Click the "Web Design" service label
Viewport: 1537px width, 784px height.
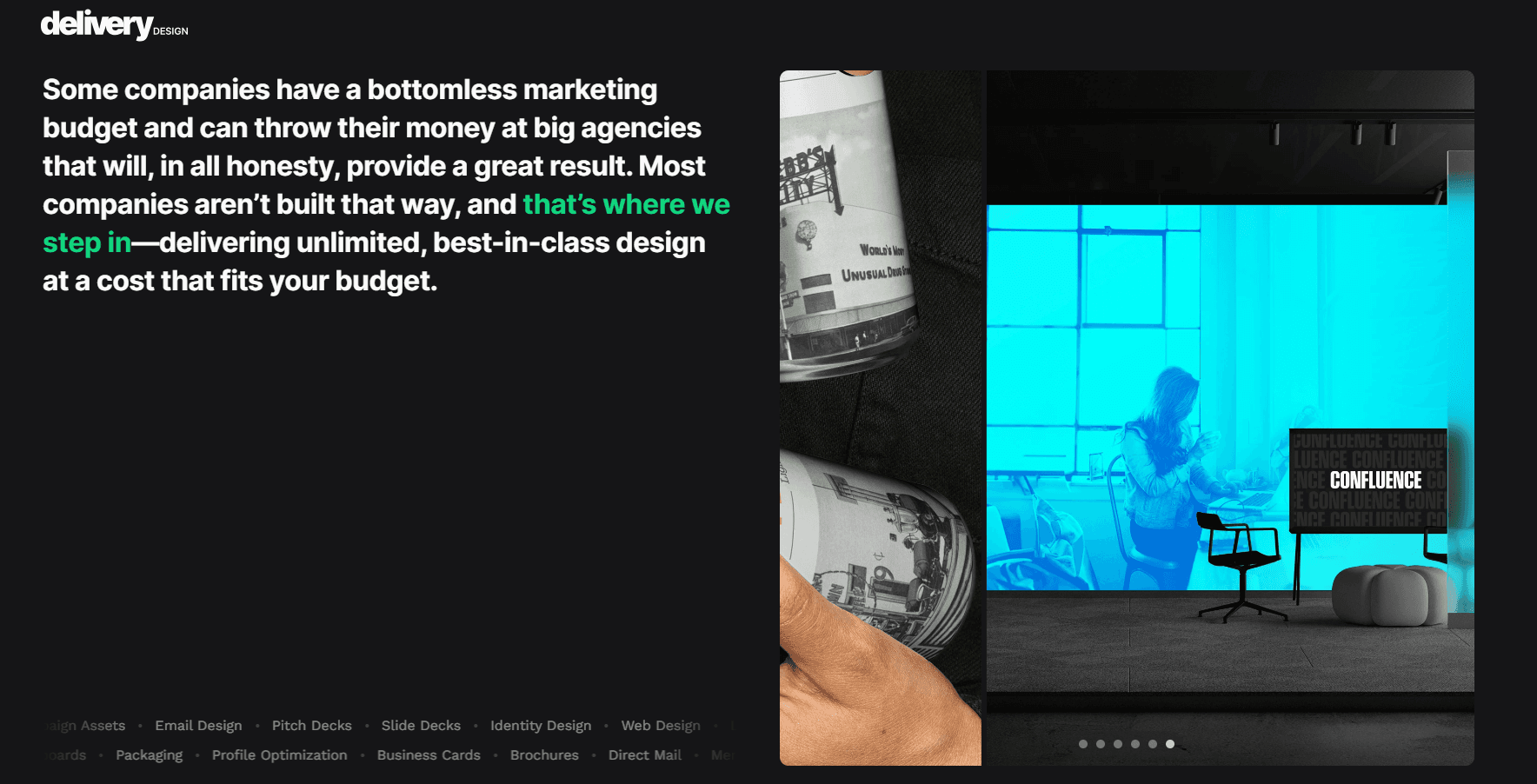(x=661, y=726)
